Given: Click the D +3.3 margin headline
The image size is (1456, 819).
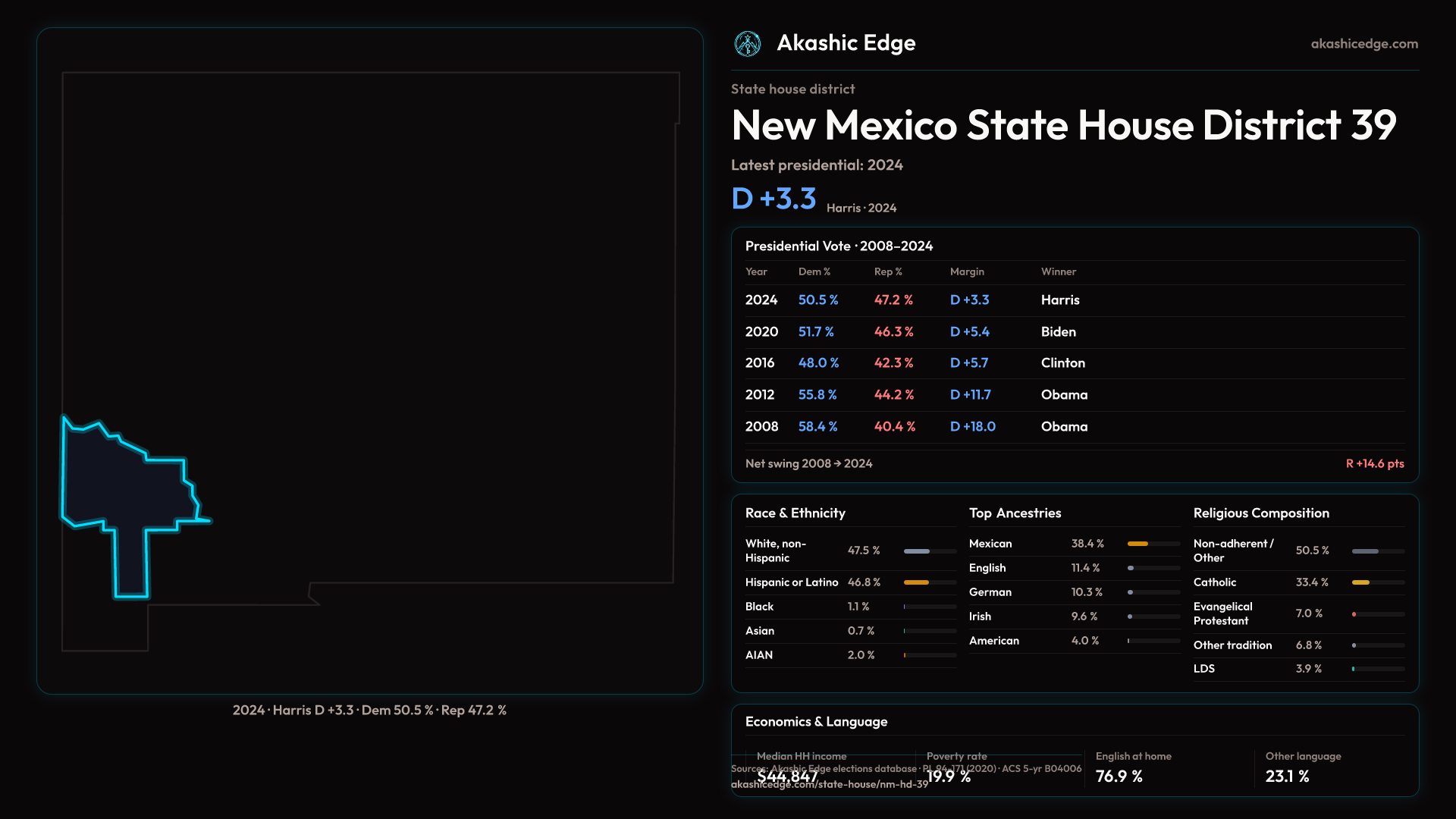Looking at the screenshot, I should [x=773, y=199].
